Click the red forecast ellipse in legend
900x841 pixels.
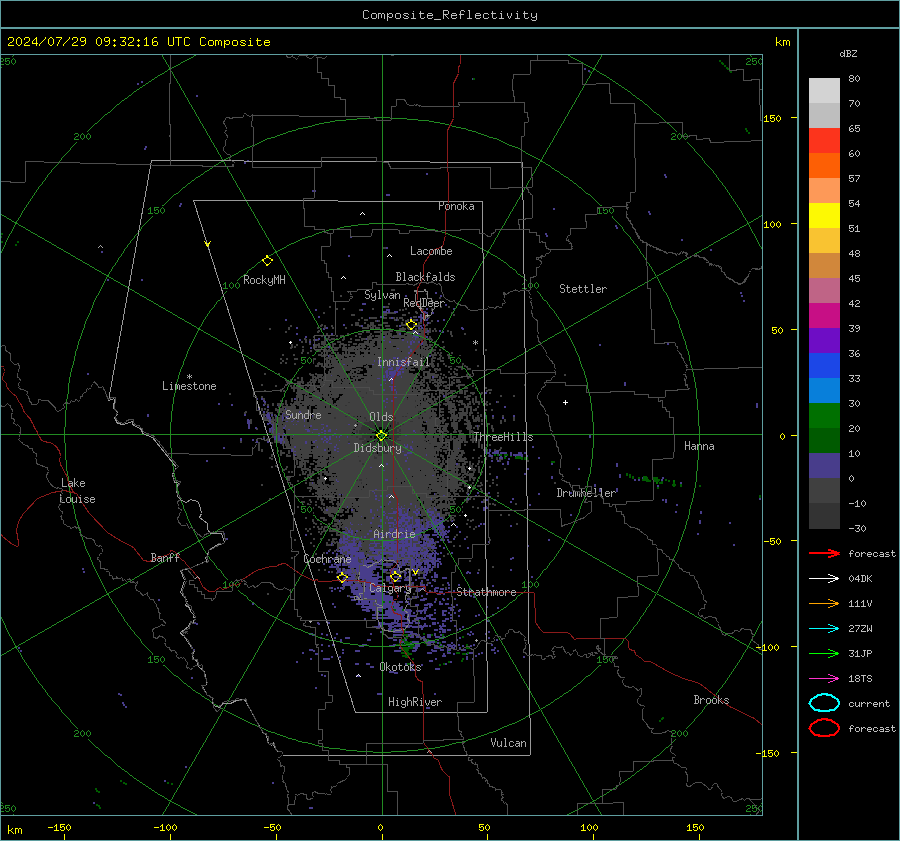[824, 728]
